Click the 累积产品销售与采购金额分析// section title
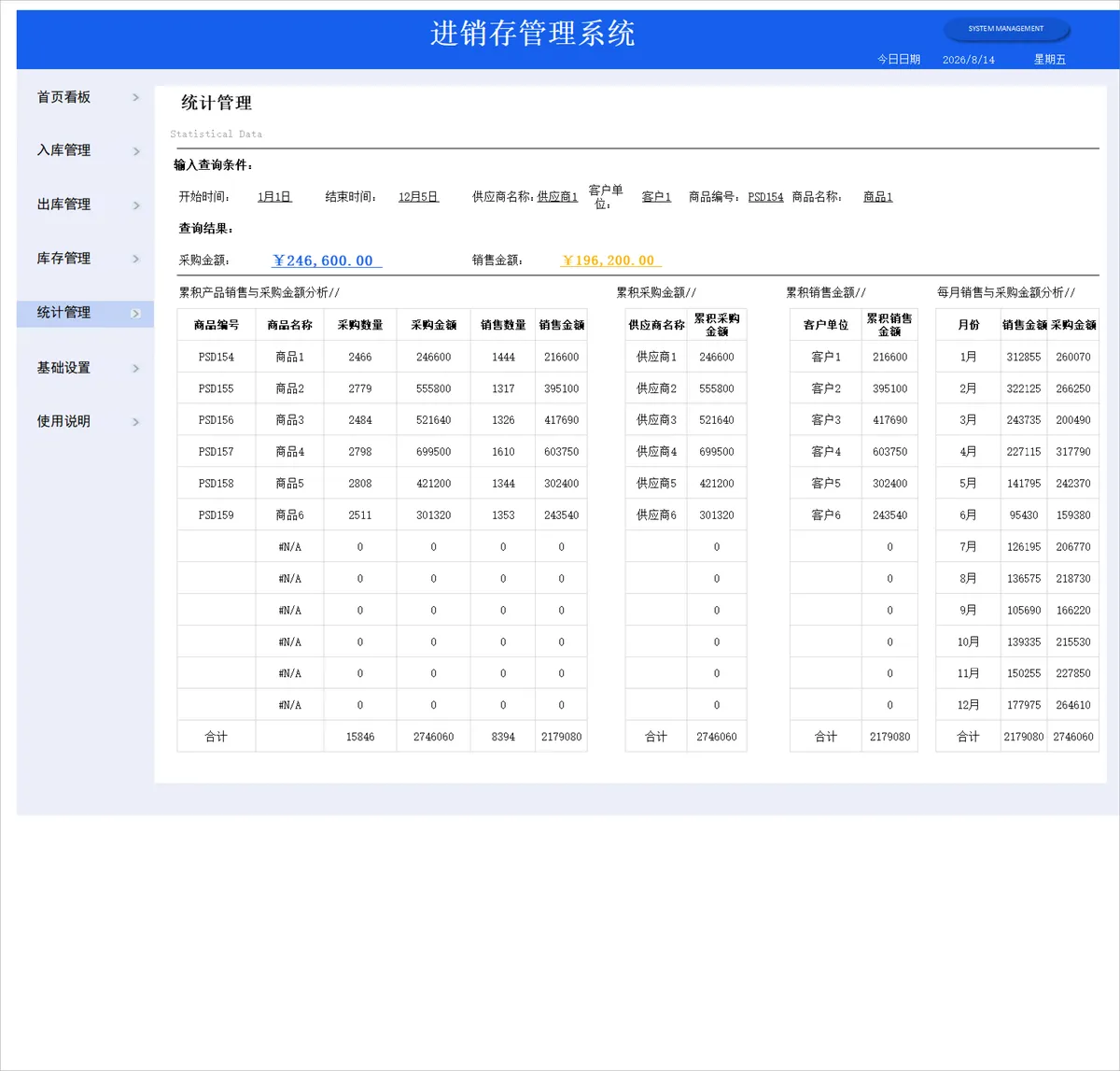Screen dimensions: 1120x1071 tap(259, 292)
